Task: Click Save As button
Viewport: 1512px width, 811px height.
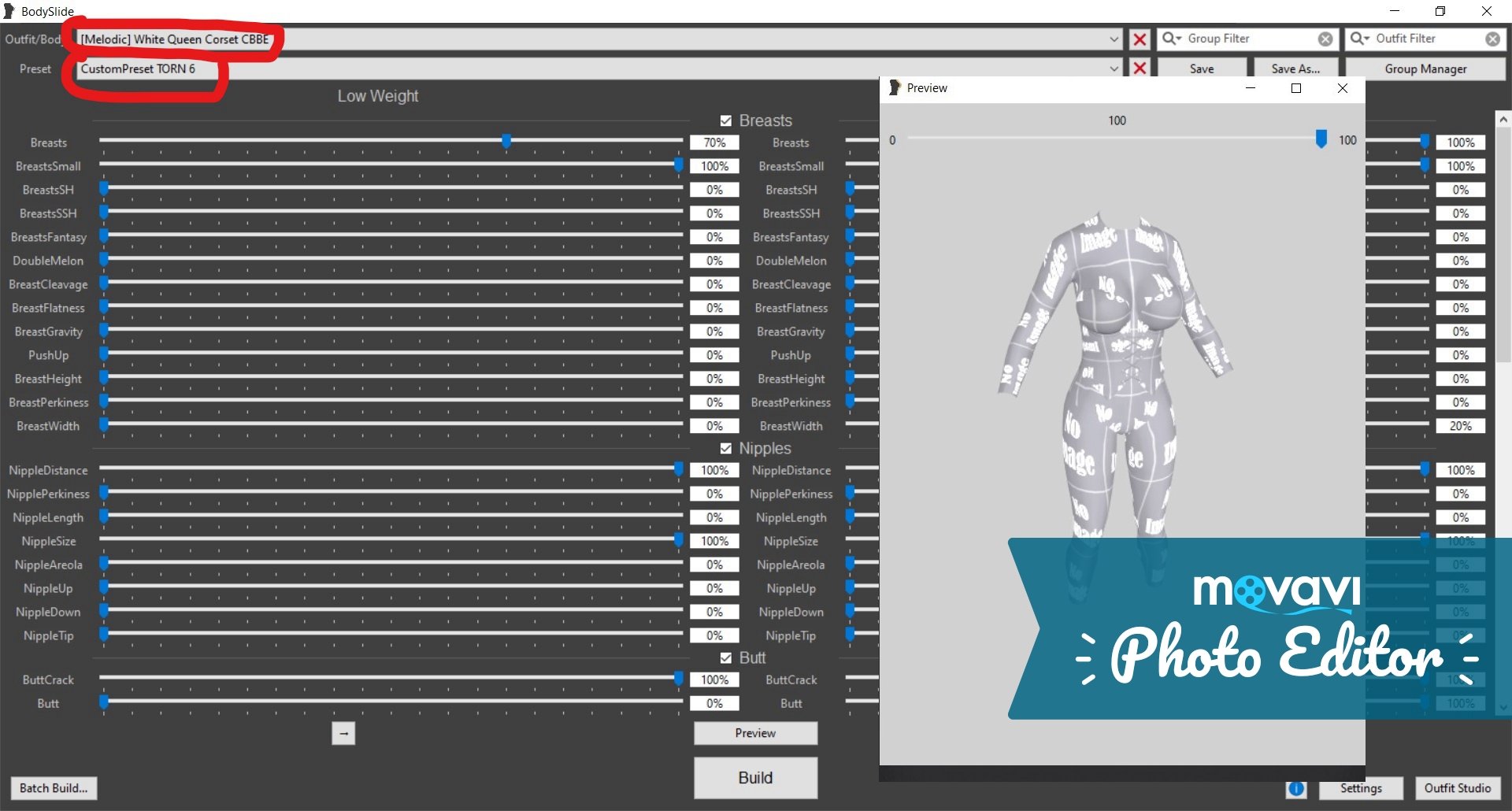Action: pyautogui.click(x=1295, y=69)
